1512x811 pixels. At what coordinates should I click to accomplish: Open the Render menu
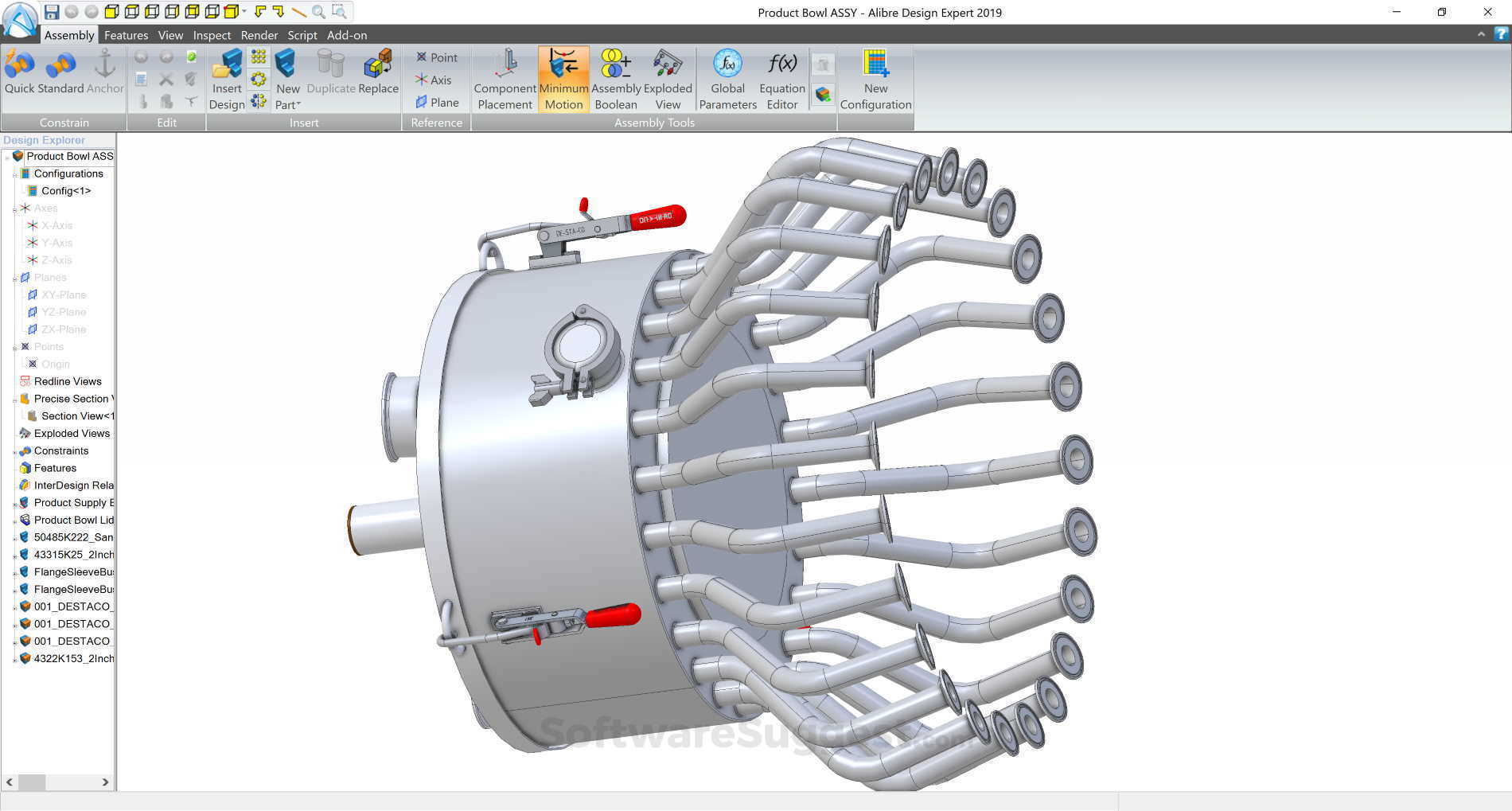pyautogui.click(x=259, y=35)
